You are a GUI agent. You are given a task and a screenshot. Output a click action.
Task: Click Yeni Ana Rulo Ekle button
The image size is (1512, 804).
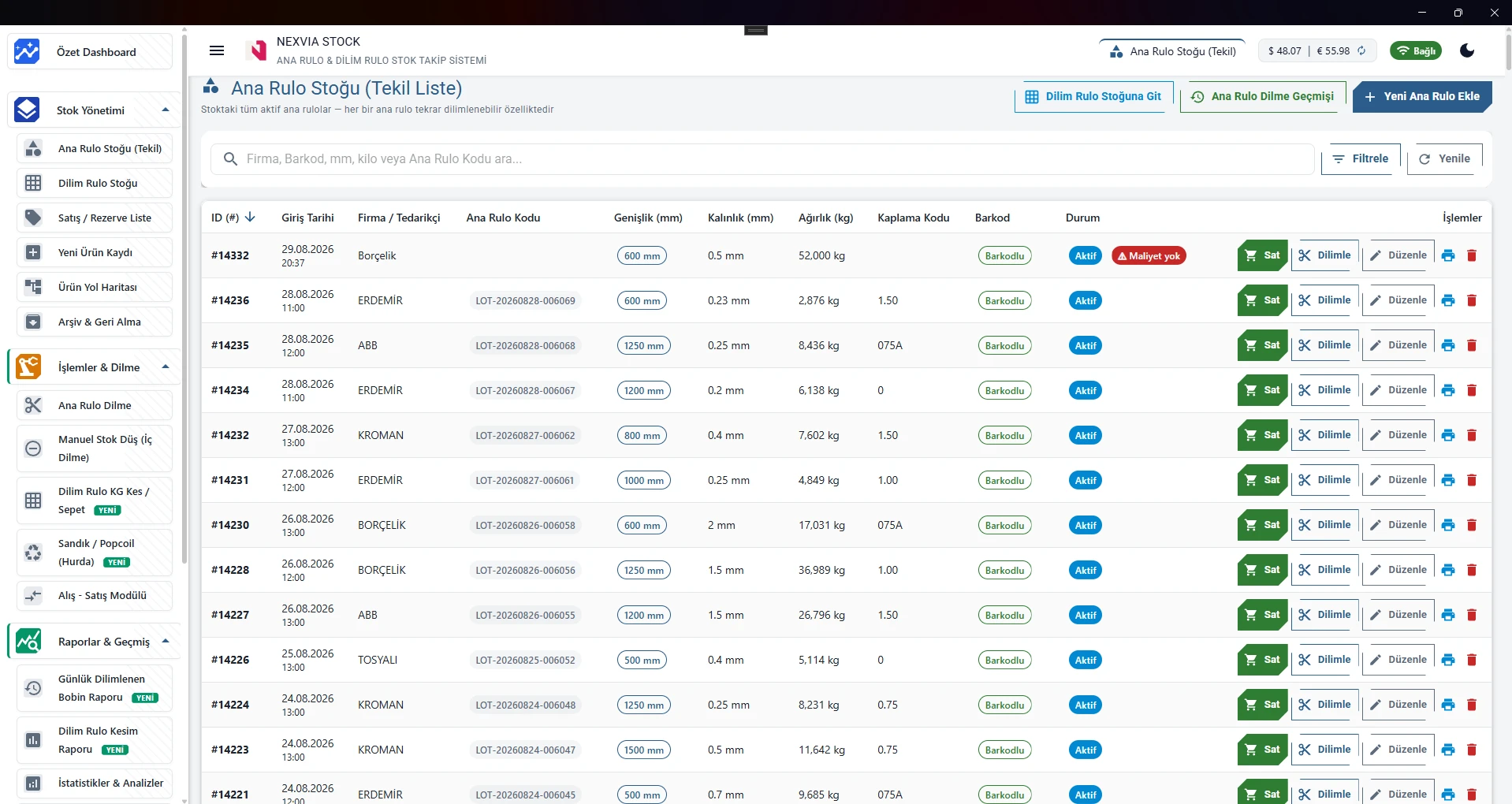click(1422, 96)
